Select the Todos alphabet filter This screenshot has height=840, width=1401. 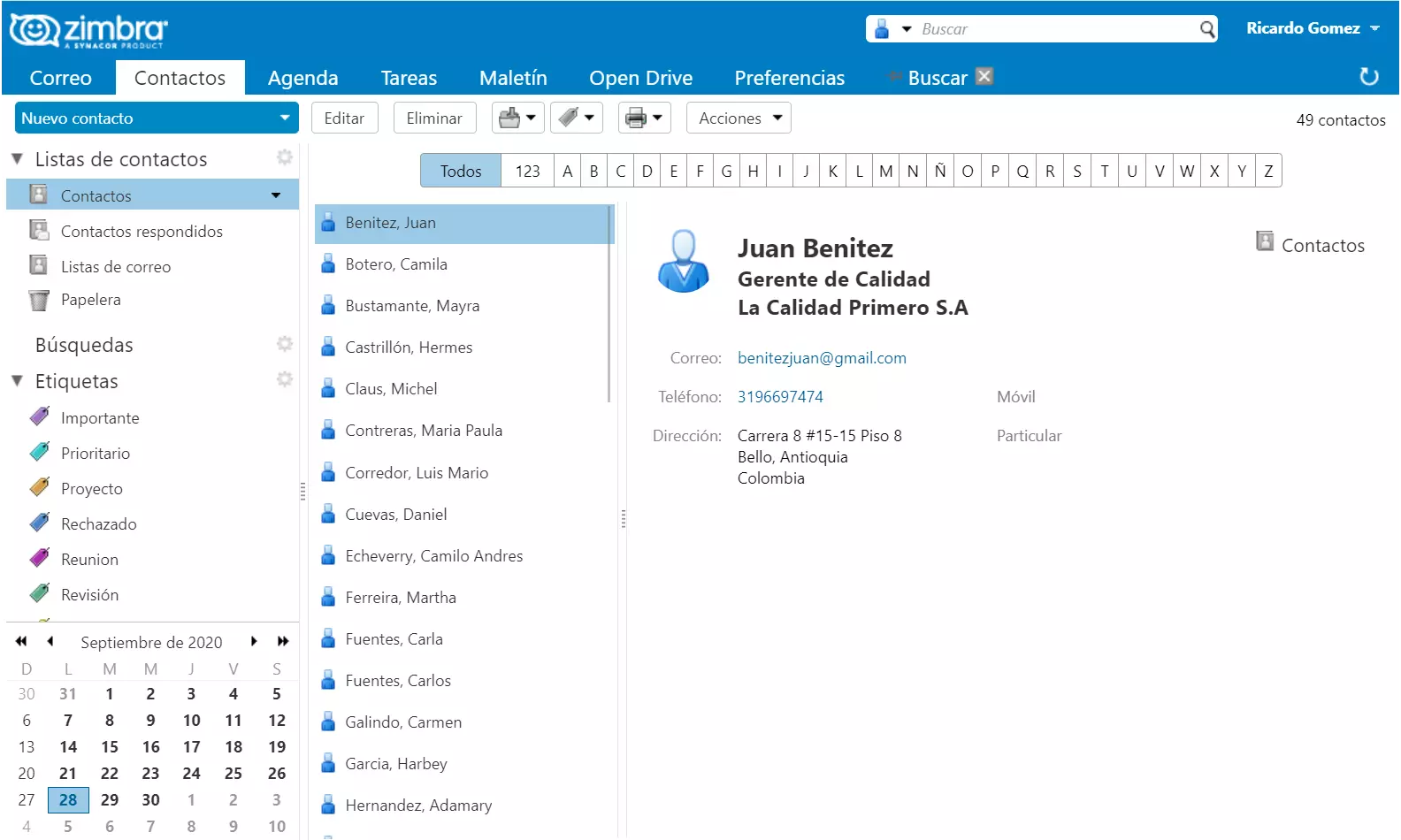(x=461, y=171)
